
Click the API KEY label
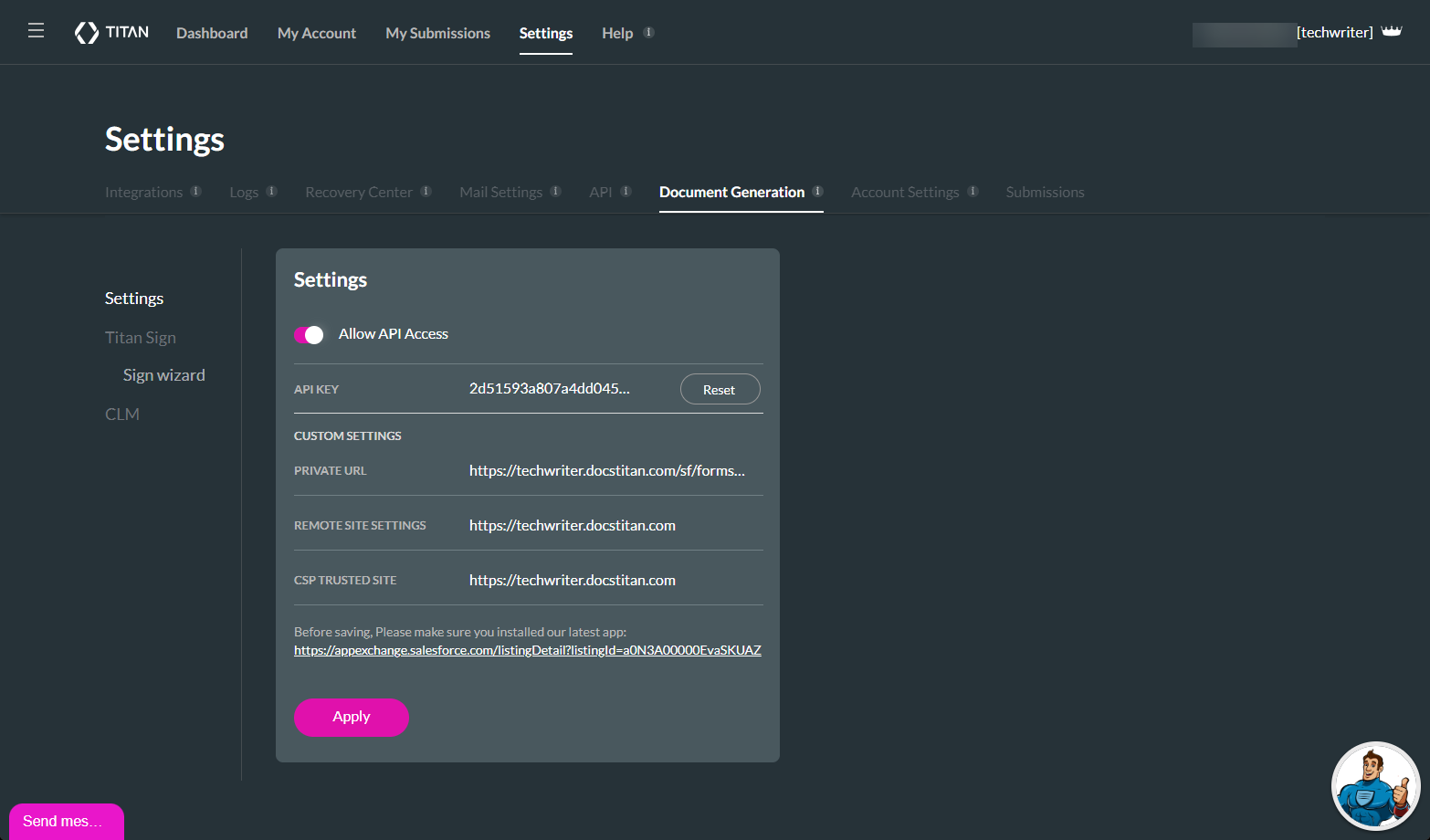[316, 389]
